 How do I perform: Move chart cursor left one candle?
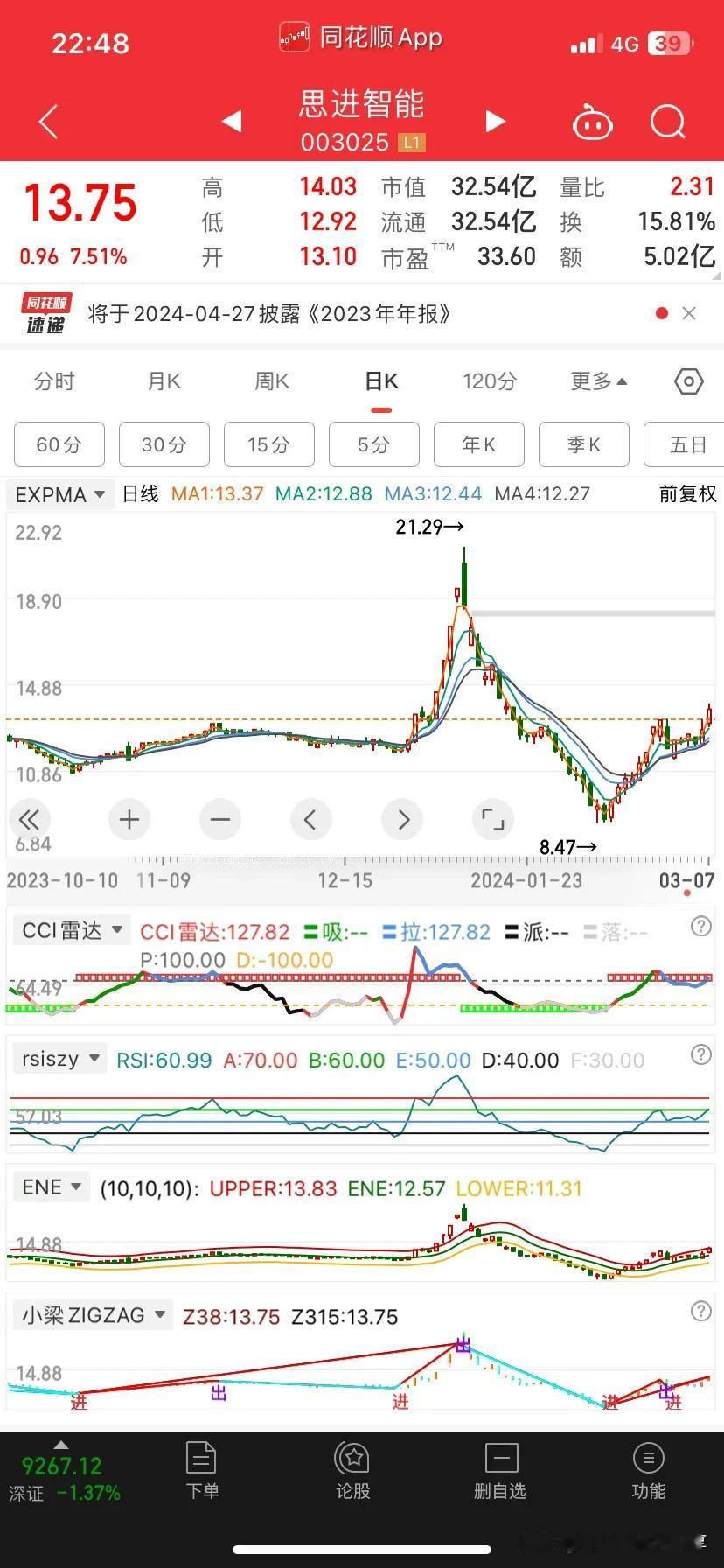311,820
